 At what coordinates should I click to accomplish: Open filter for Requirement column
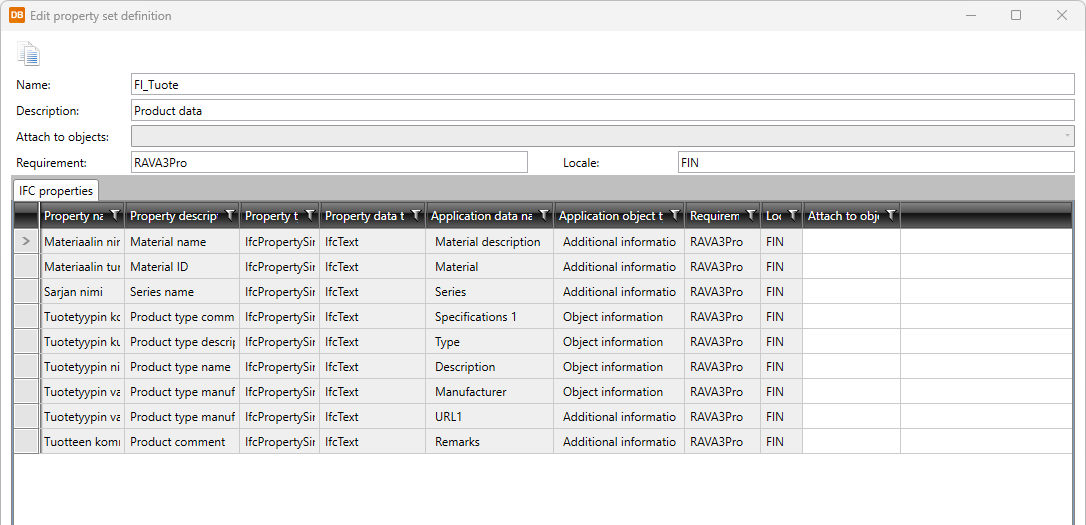coord(751,215)
